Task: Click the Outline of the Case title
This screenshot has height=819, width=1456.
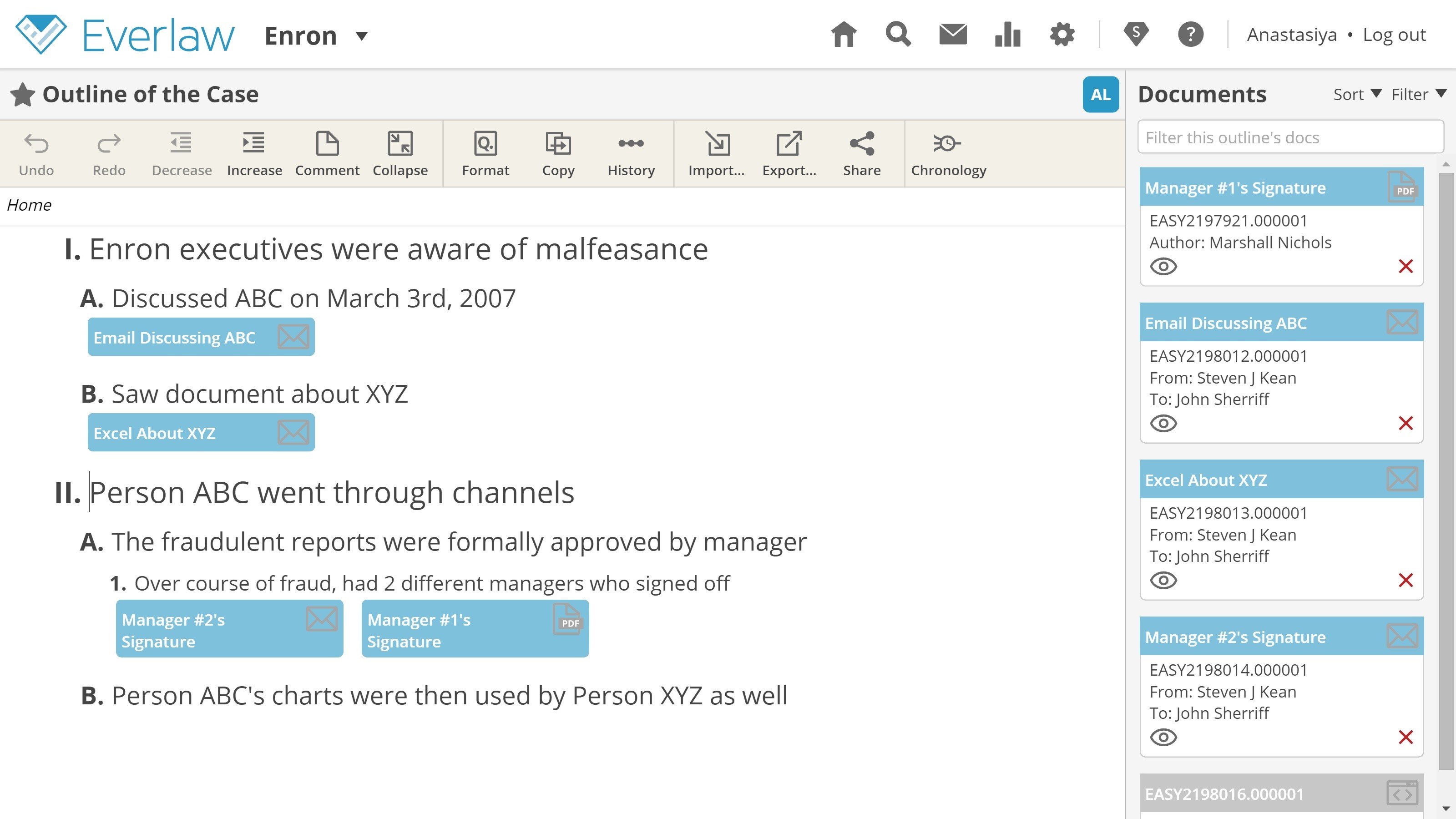Action: (x=150, y=94)
